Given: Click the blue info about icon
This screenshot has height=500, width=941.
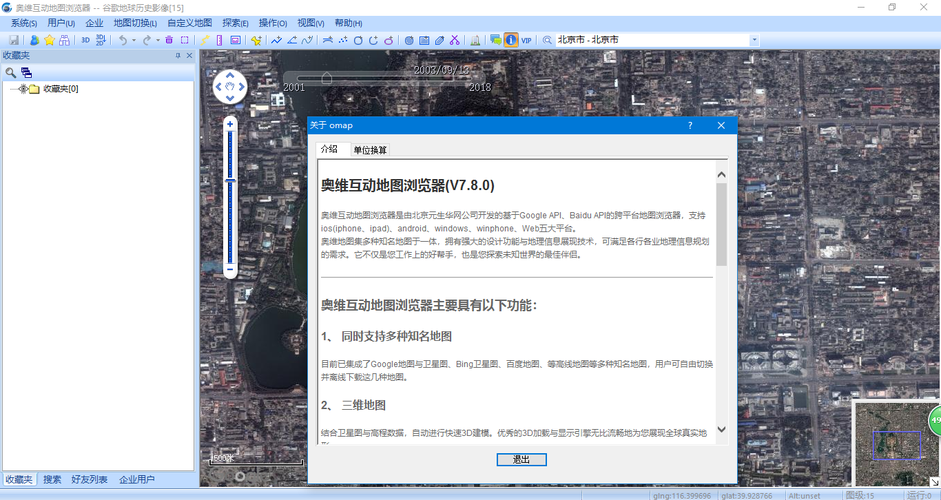Looking at the screenshot, I should [511, 40].
